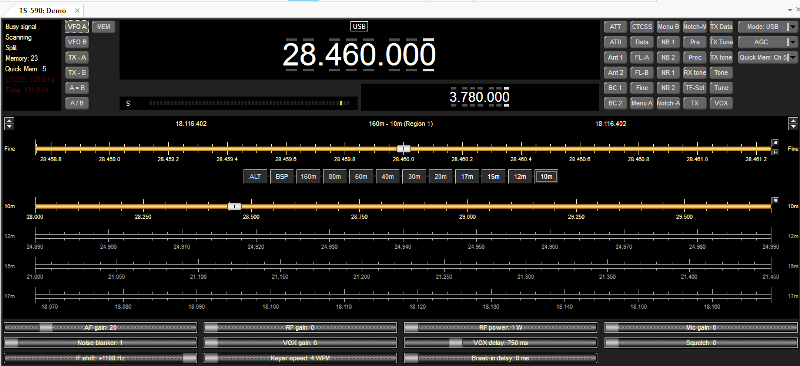
Task: Click the up/down stepper at top left of band display
Action: (9, 124)
